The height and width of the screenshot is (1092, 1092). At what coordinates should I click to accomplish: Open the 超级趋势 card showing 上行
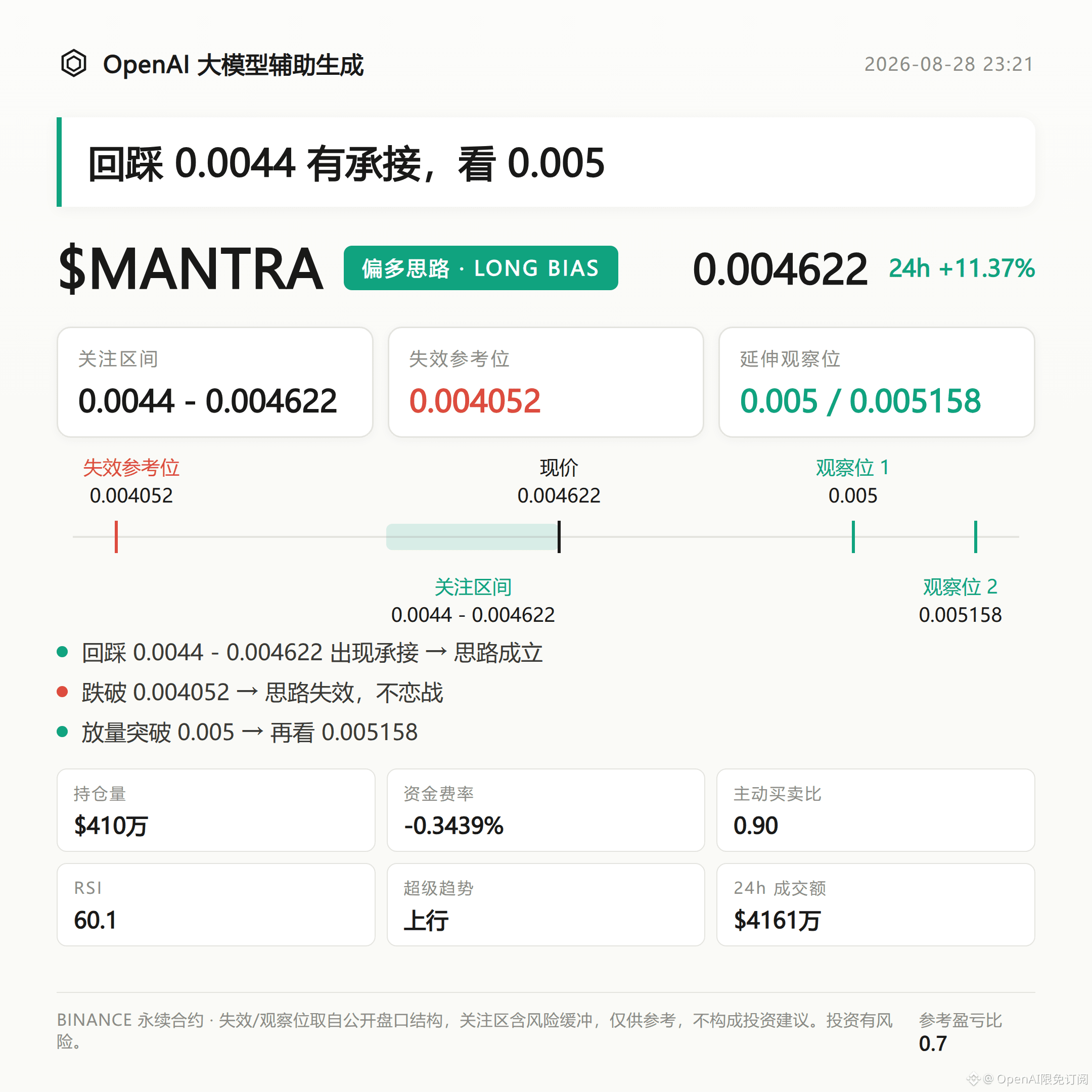click(x=545, y=904)
